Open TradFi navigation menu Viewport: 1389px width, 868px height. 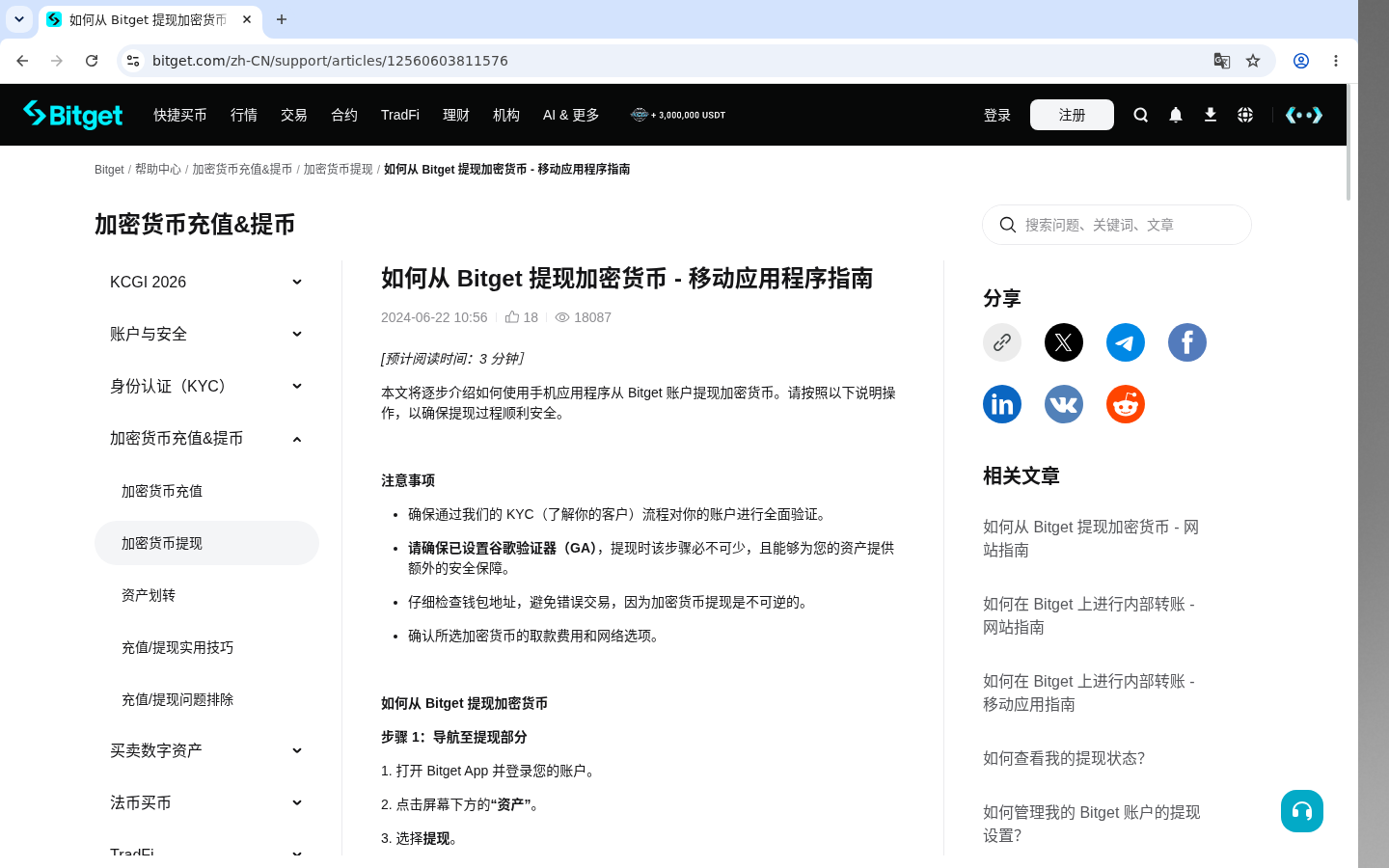[x=400, y=115]
